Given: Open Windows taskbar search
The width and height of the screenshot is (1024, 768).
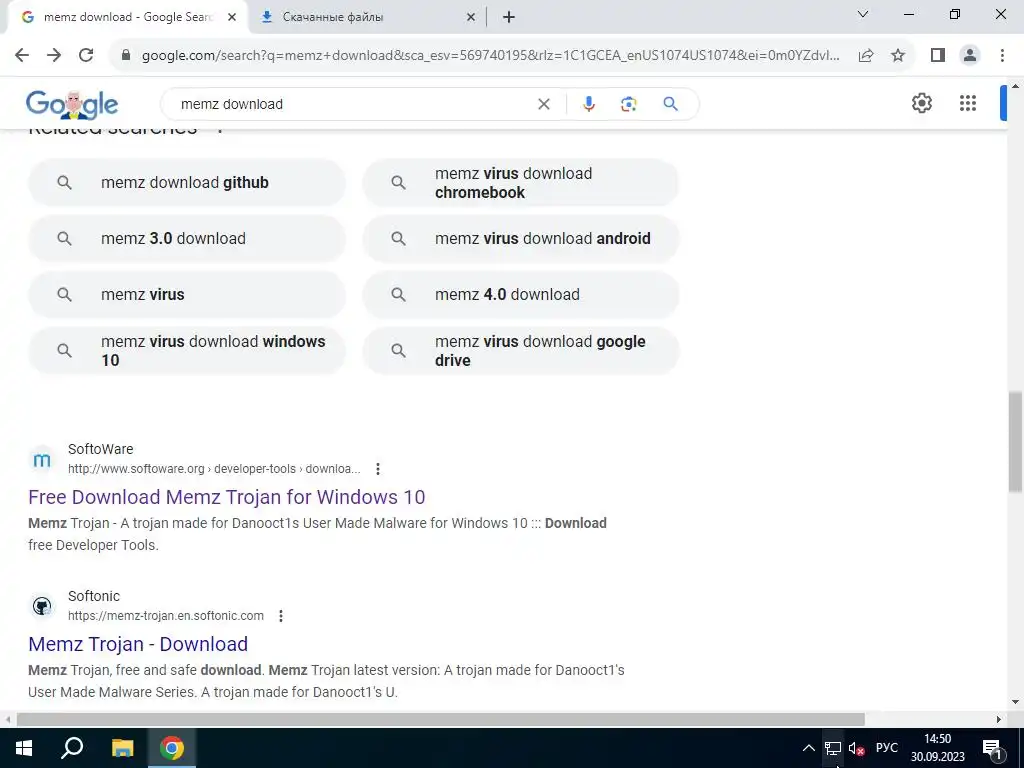Looking at the screenshot, I should (72, 748).
